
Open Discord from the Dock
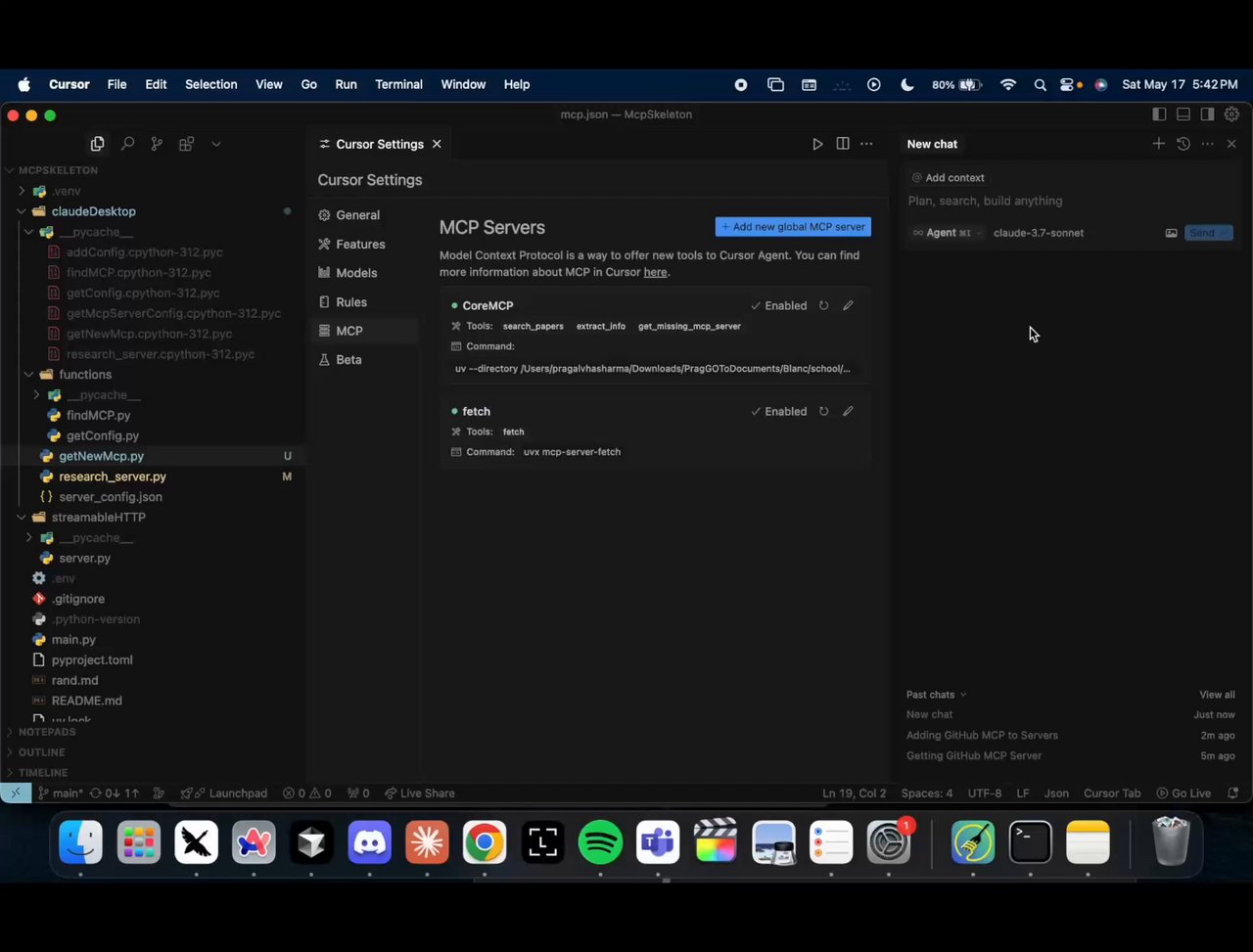[x=369, y=841]
